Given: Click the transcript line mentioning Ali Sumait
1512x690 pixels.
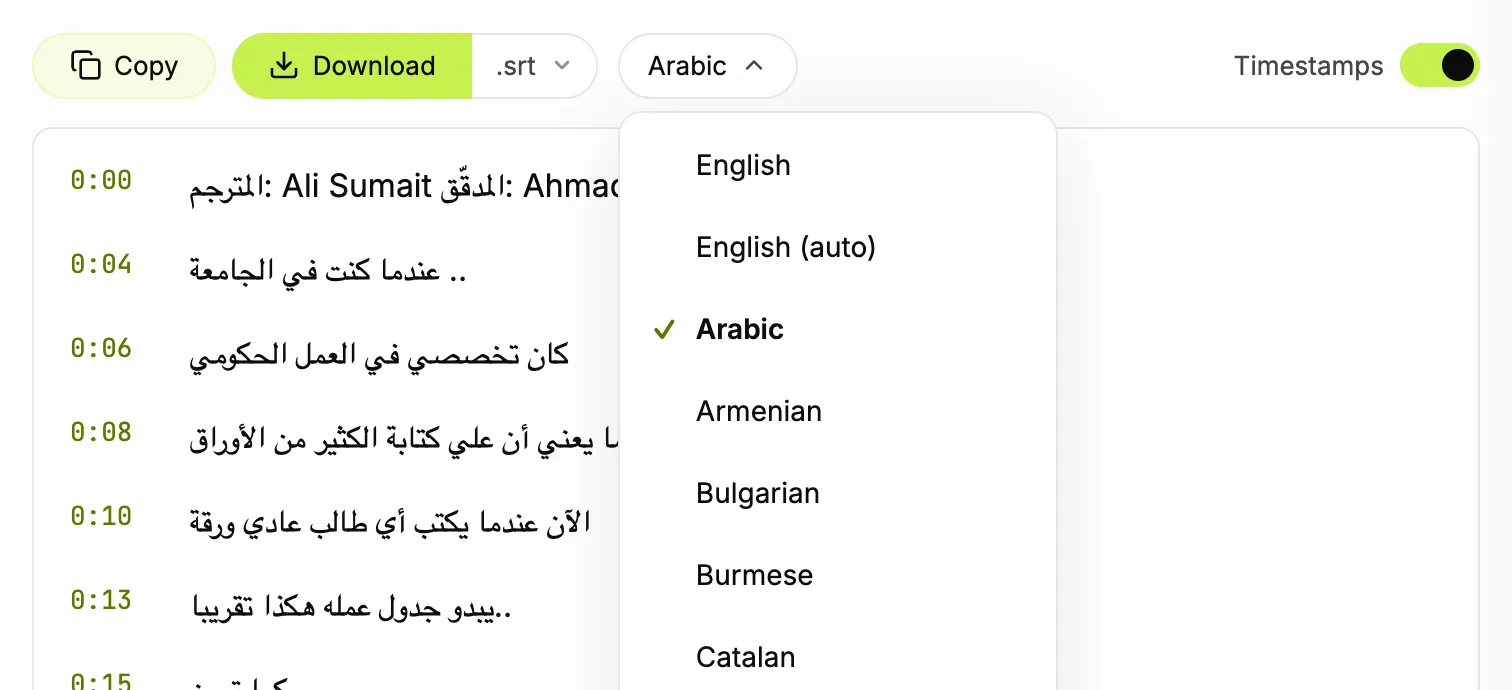Looking at the screenshot, I should click(x=404, y=186).
